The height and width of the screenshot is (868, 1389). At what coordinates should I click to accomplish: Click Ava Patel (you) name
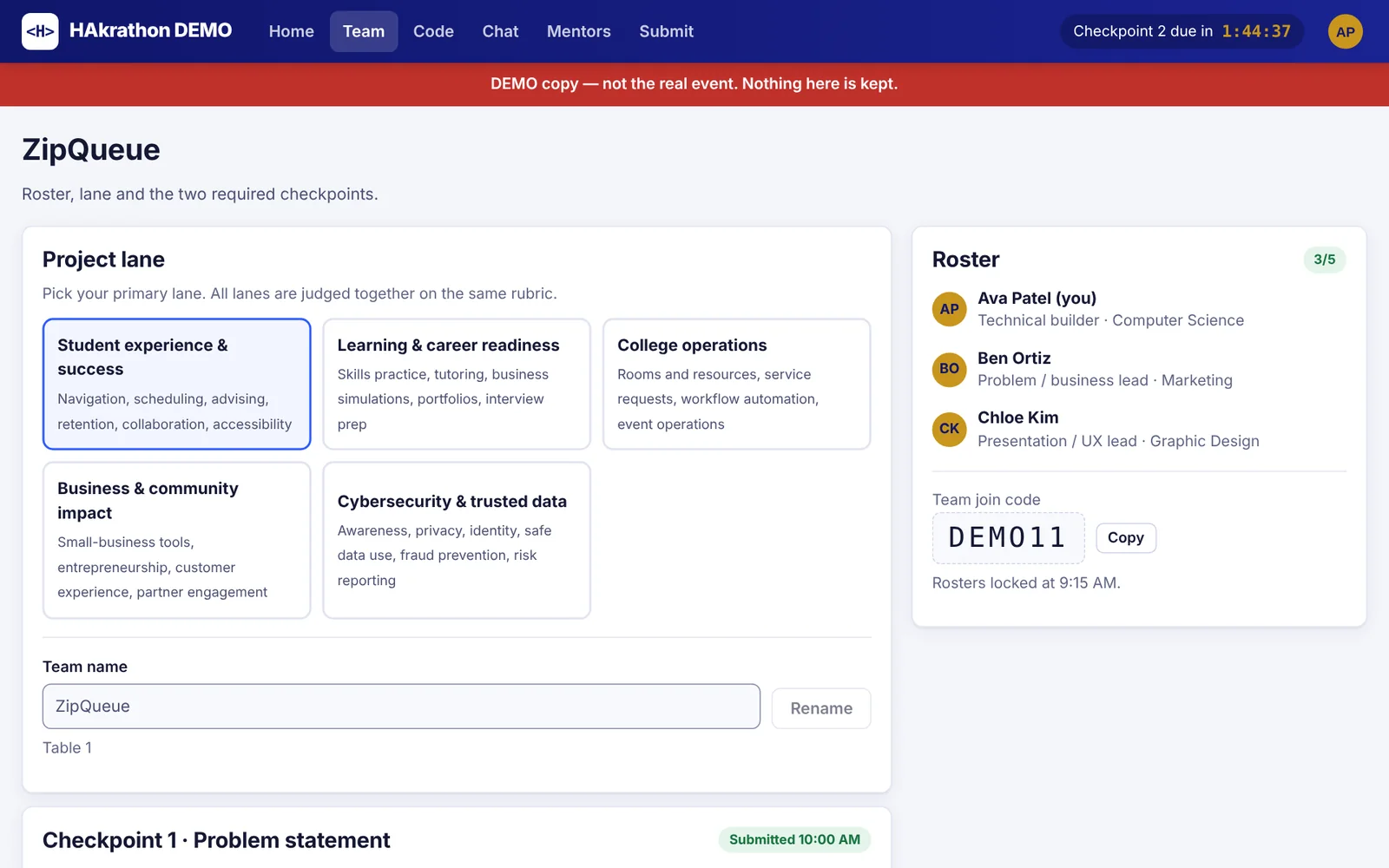(1037, 298)
